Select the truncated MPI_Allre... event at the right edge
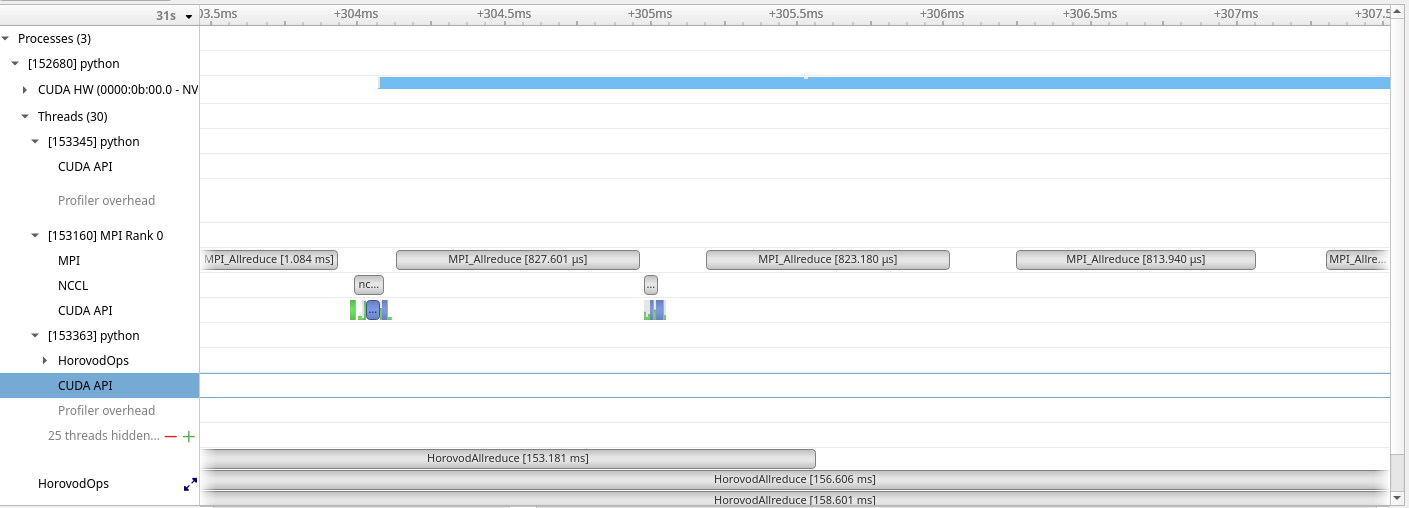This screenshot has height=508, width=1409. (1357, 259)
